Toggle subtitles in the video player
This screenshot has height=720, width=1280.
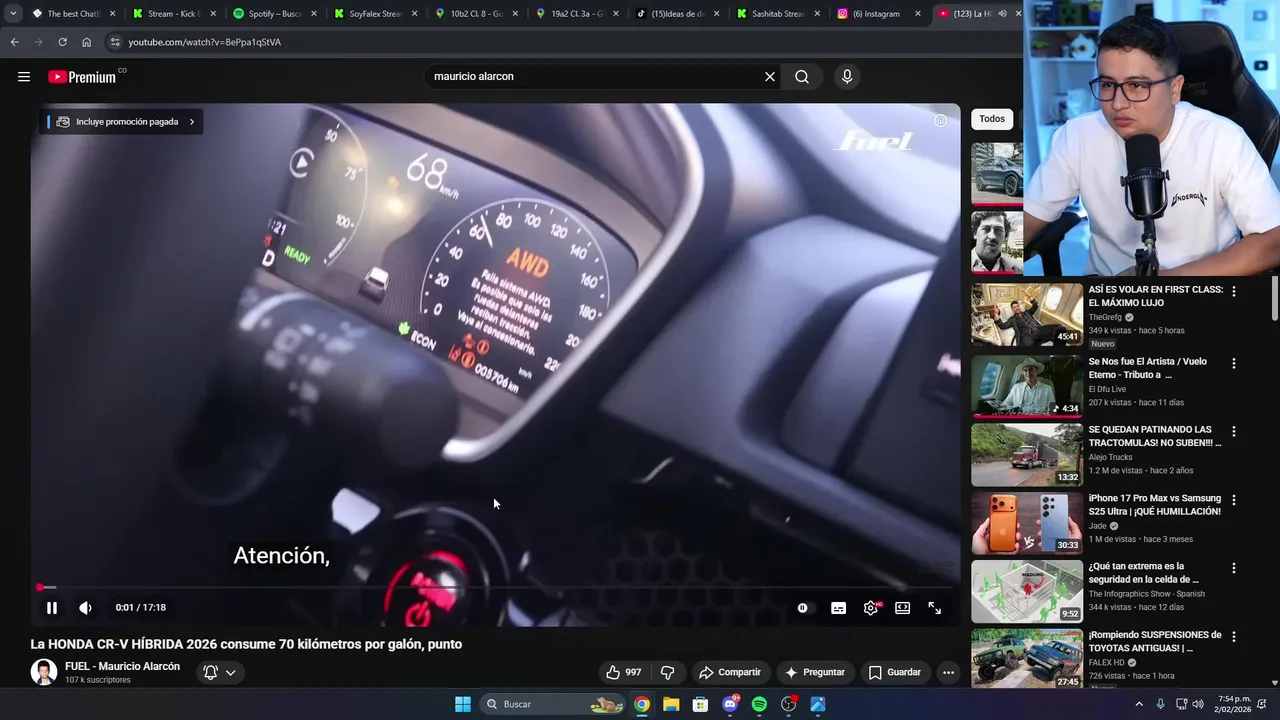pyautogui.click(x=839, y=608)
